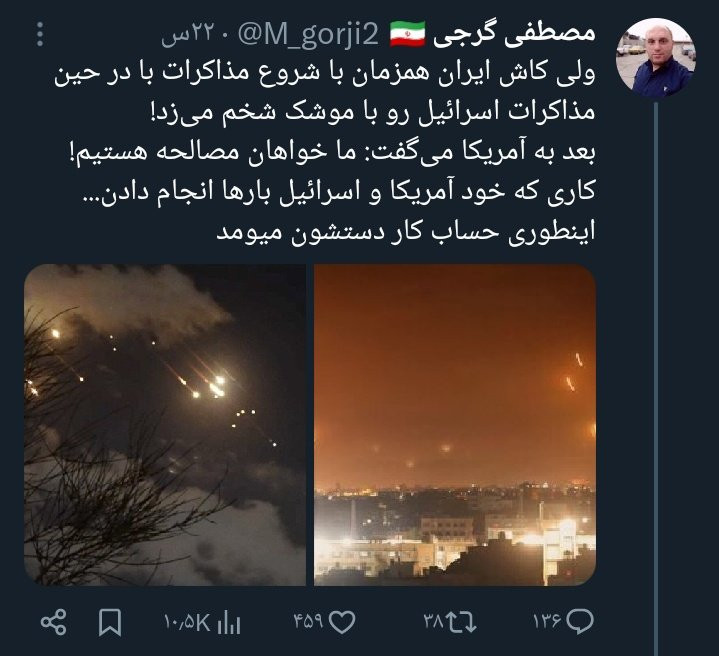Open the author's profile picture
The width and height of the screenshot is (719, 656).
point(656,58)
